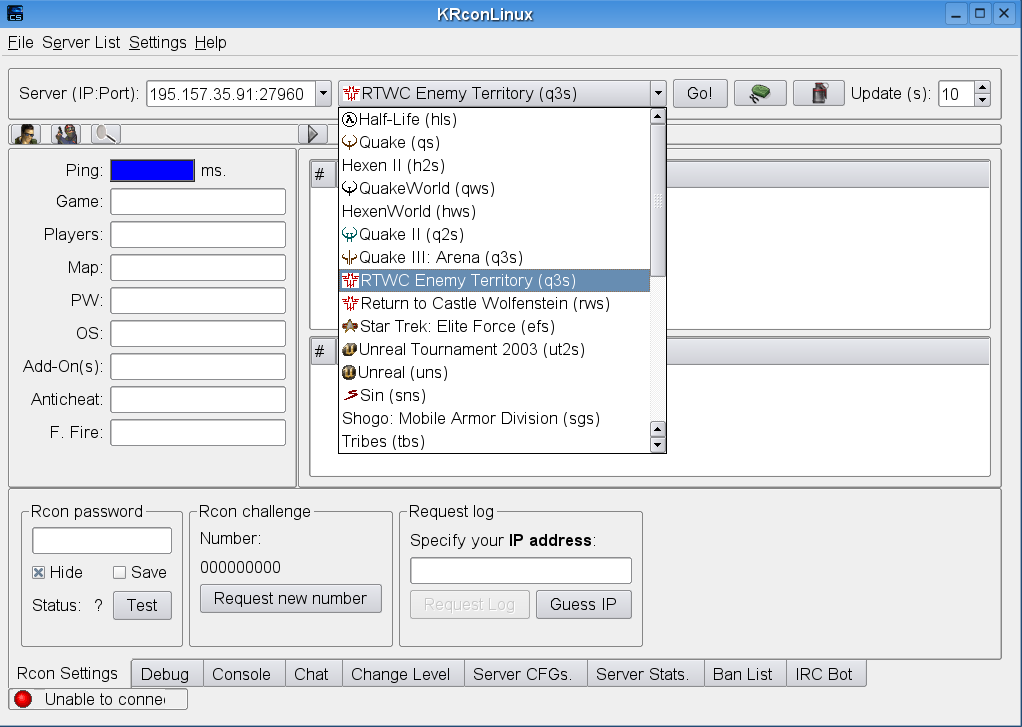Click the Map info field

pyautogui.click(x=198, y=267)
